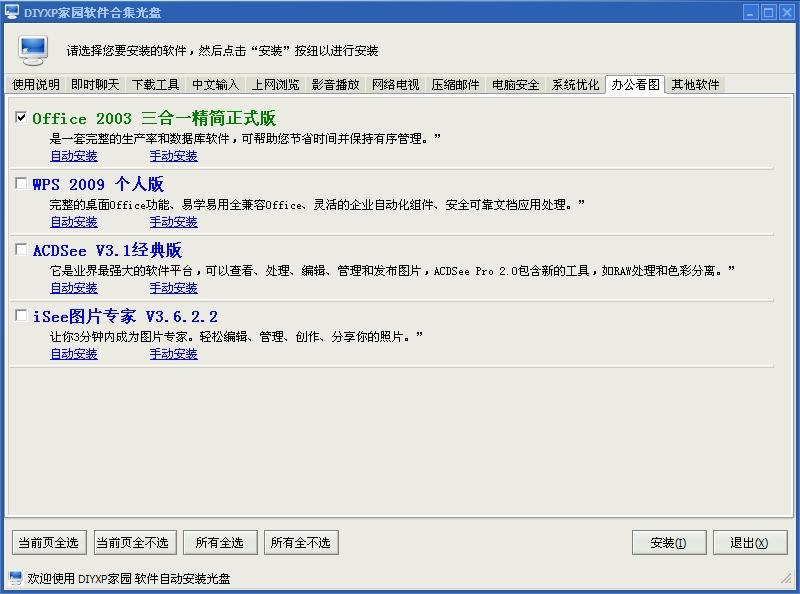Image resolution: width=800 pixels, height=594 pixels.
Task: Click the title bar DIYXP app icon
Action: coord(12,11)
